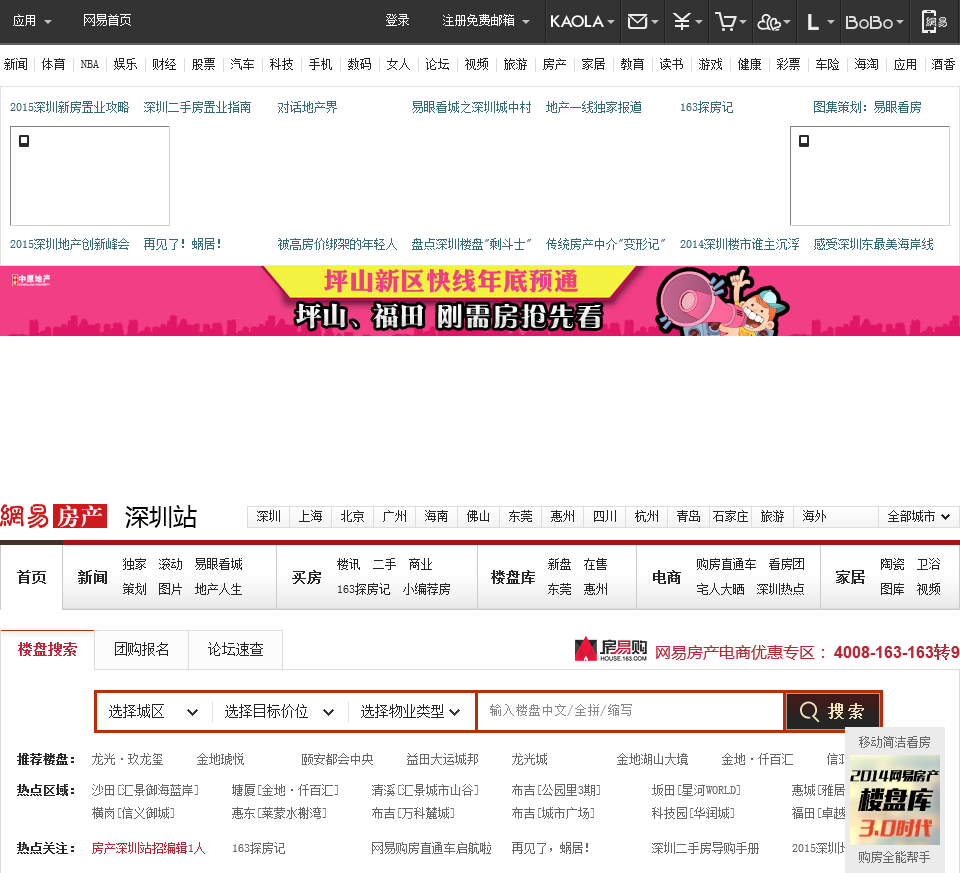The image size is (960, 873).
Task: Open the BoBo logo in top bar
Action: pos(869,22)
